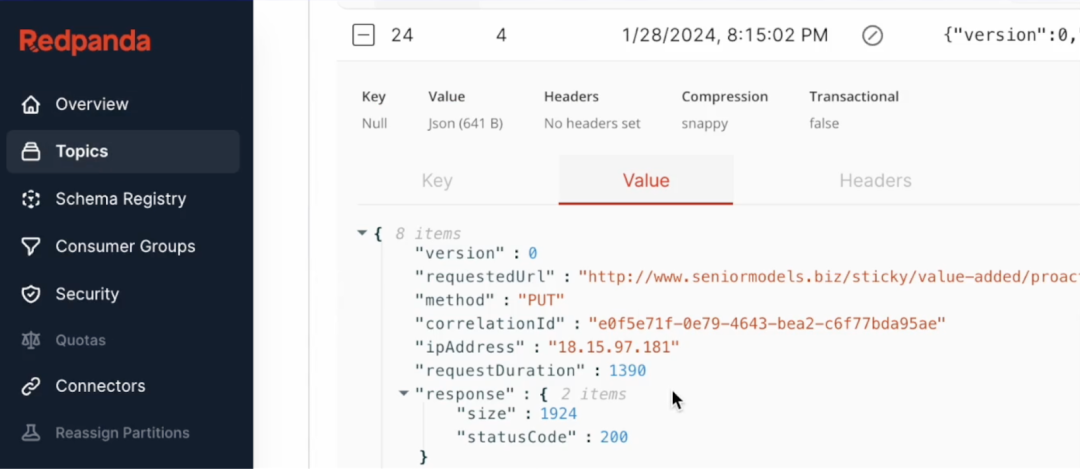Screen dimensions: 1080x469
Task: Click the Topics icon in sidebar
Action: pyautogui.click(x=31, y=152)
